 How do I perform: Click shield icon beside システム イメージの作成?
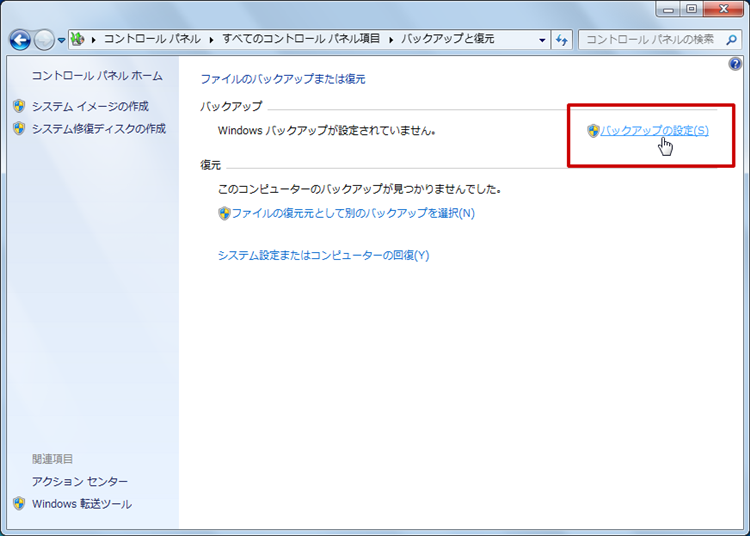click(x=19, y=106)
